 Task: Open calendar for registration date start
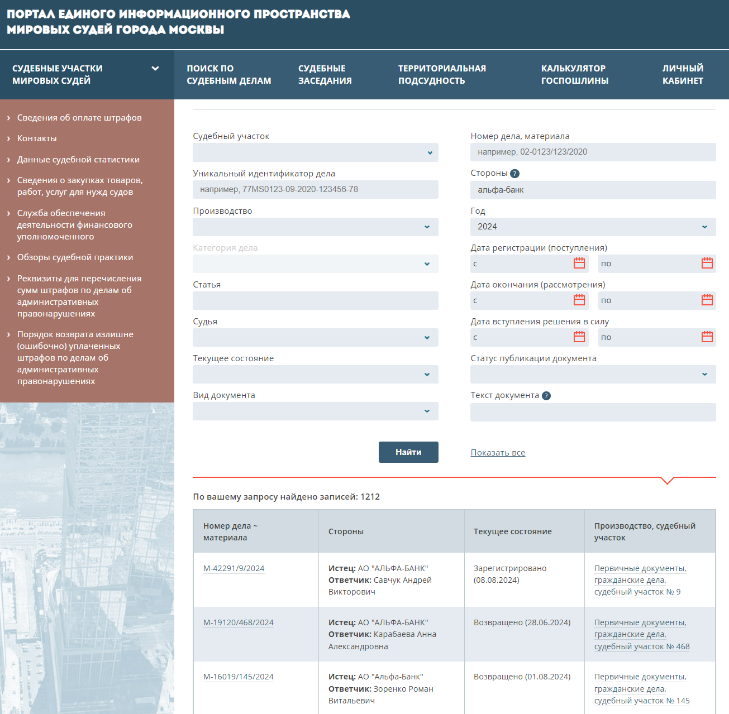point(579,263)
